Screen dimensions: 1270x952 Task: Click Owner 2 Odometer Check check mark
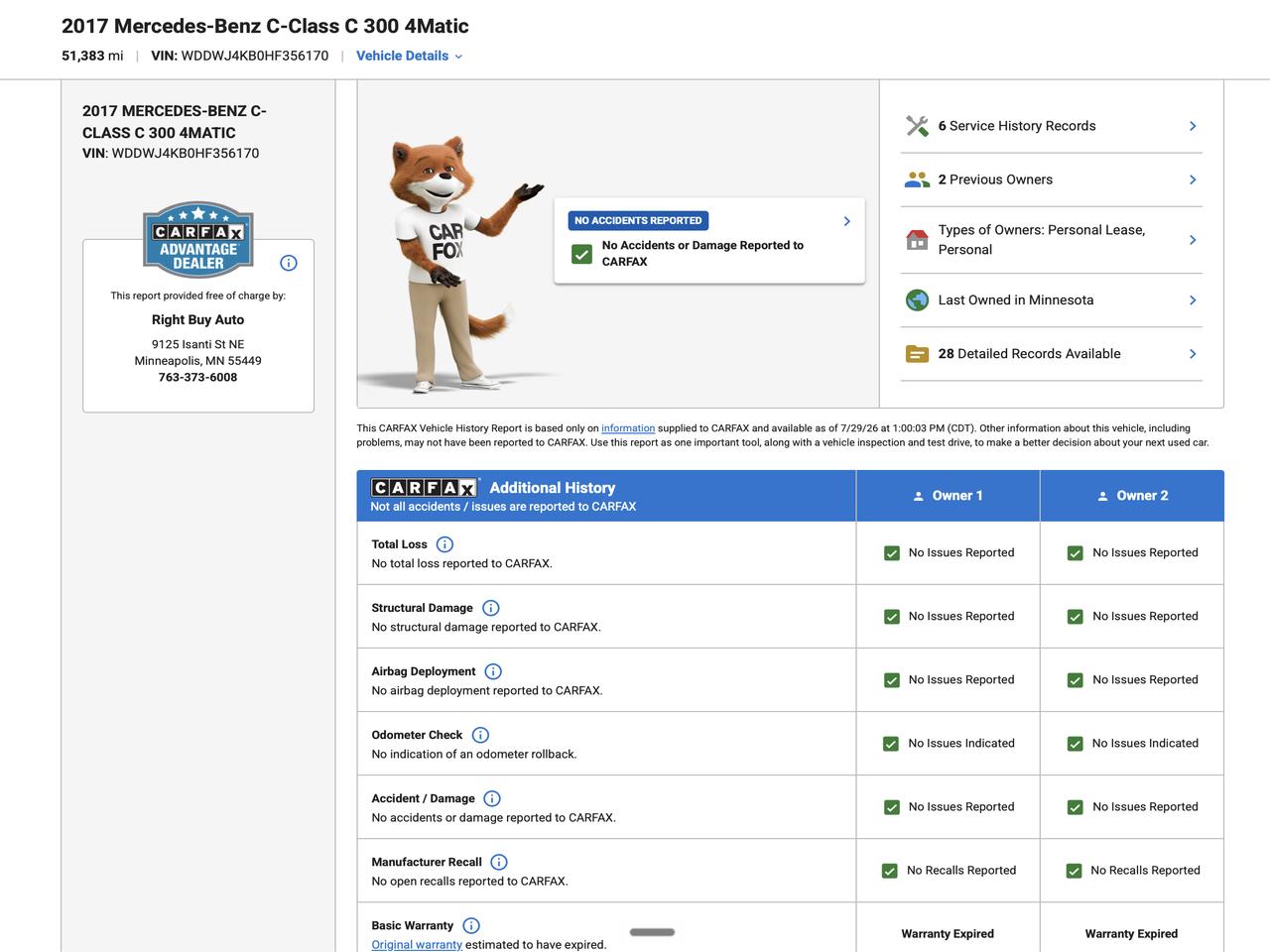[1076, 744]
